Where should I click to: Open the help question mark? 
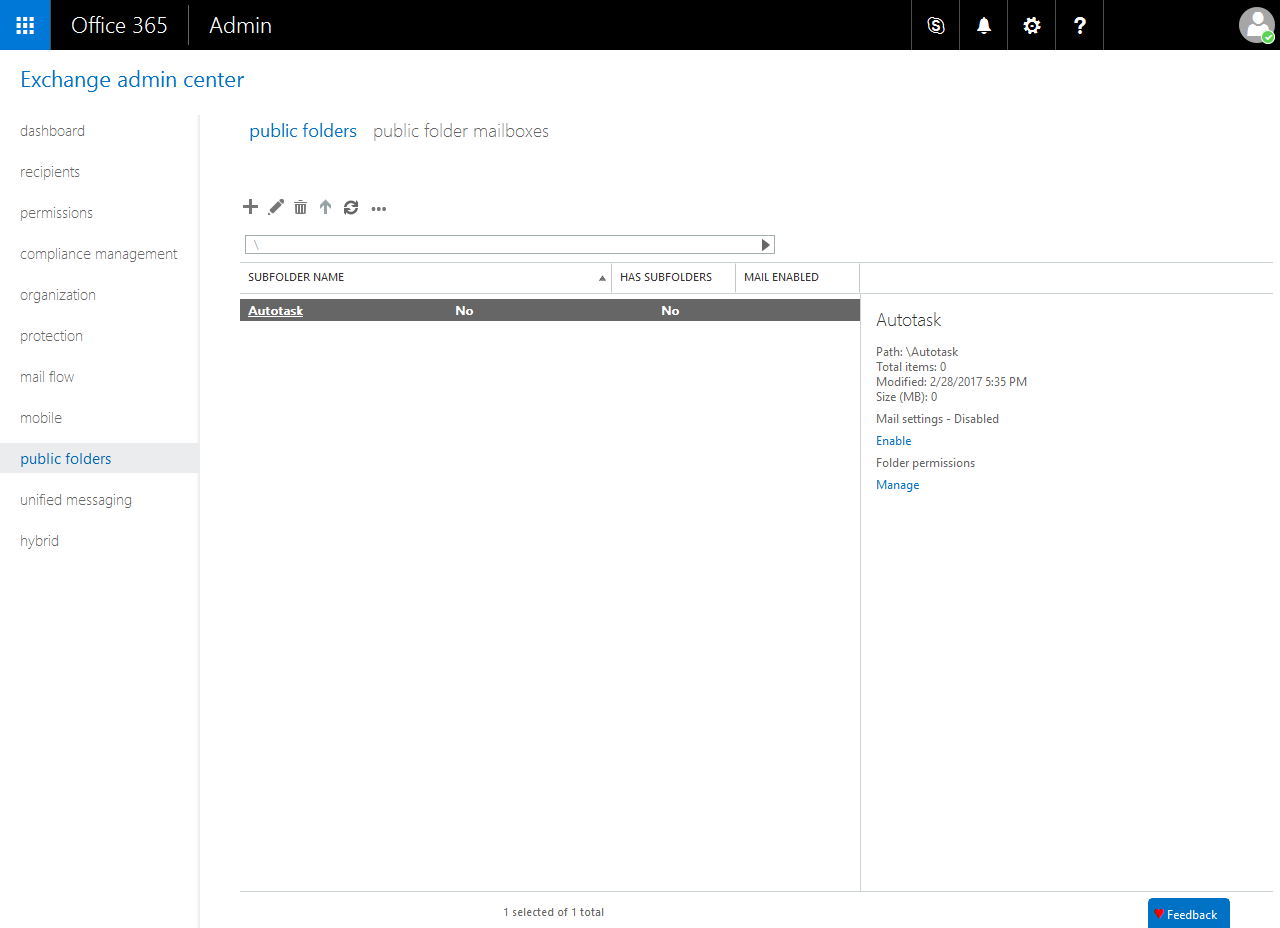pyautogui.click(x=1080, y=25)
